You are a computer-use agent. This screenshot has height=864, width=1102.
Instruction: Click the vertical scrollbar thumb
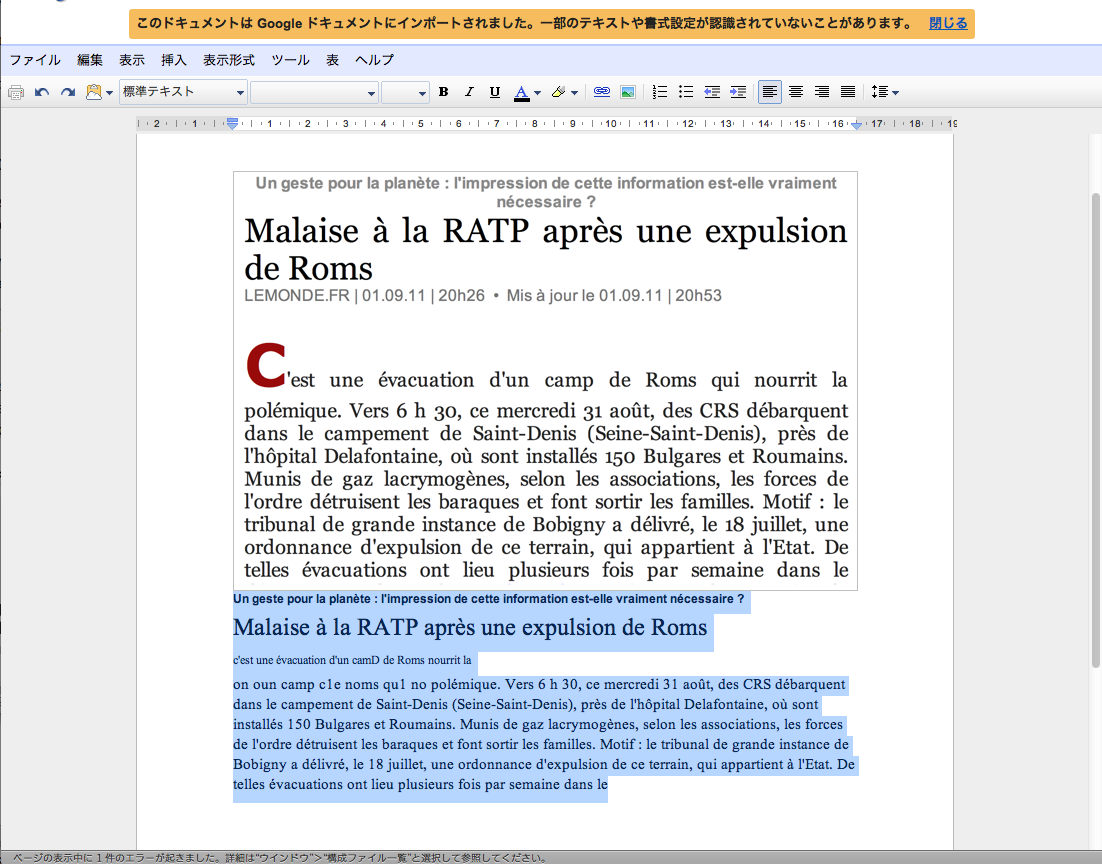[1096, 429]
